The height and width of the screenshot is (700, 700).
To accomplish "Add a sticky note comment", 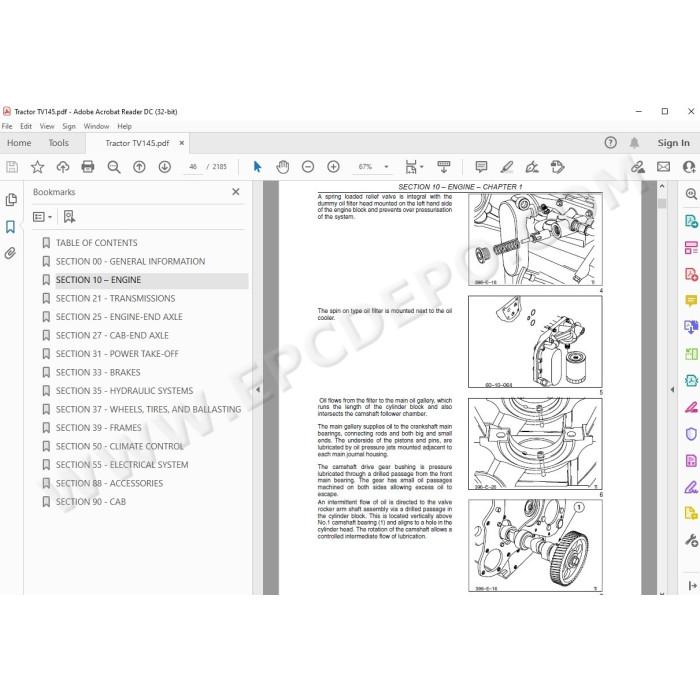I will click(x=481, y=167).
